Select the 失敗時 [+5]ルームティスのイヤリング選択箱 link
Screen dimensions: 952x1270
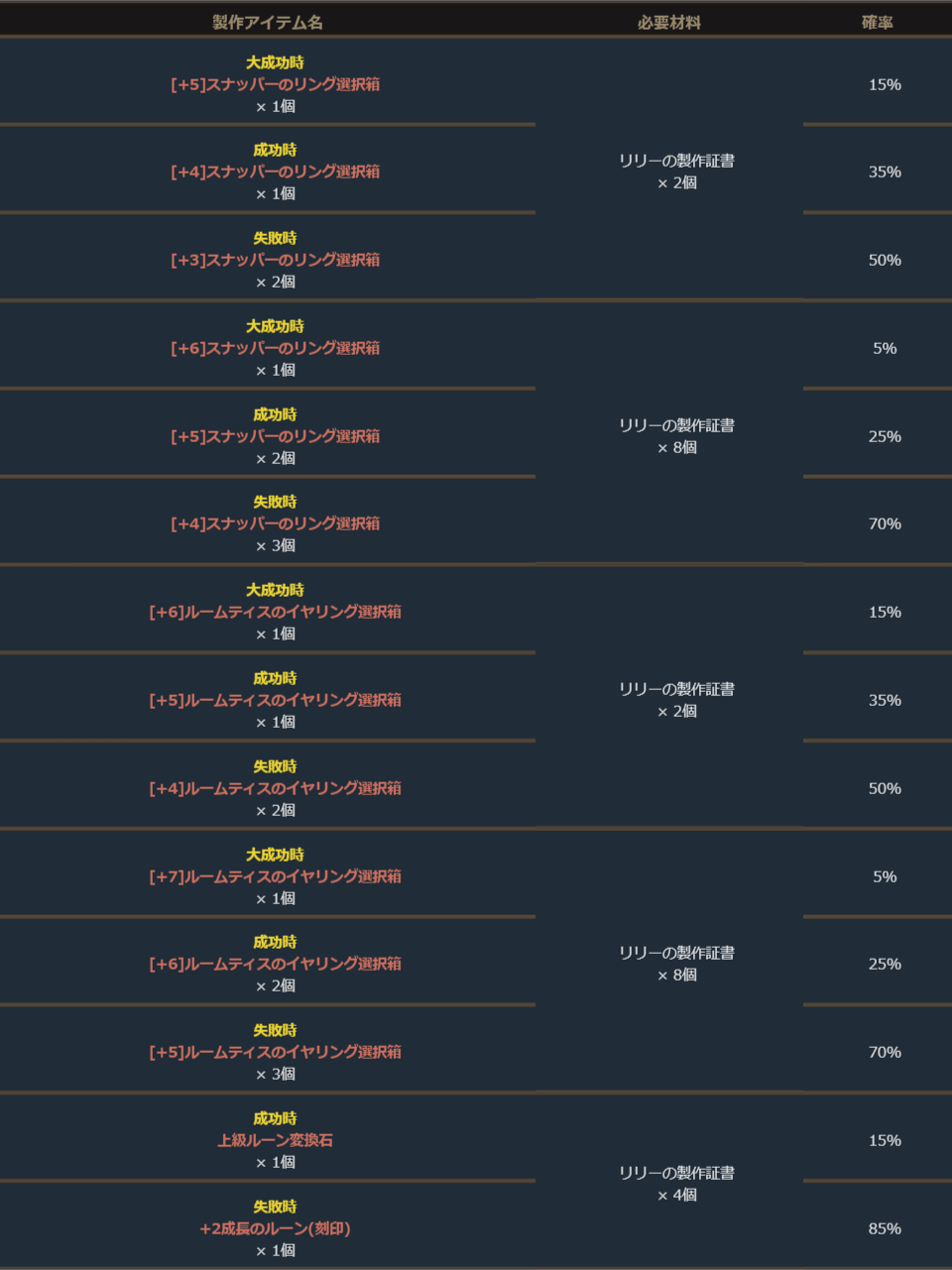click(x=275, y=1052)
